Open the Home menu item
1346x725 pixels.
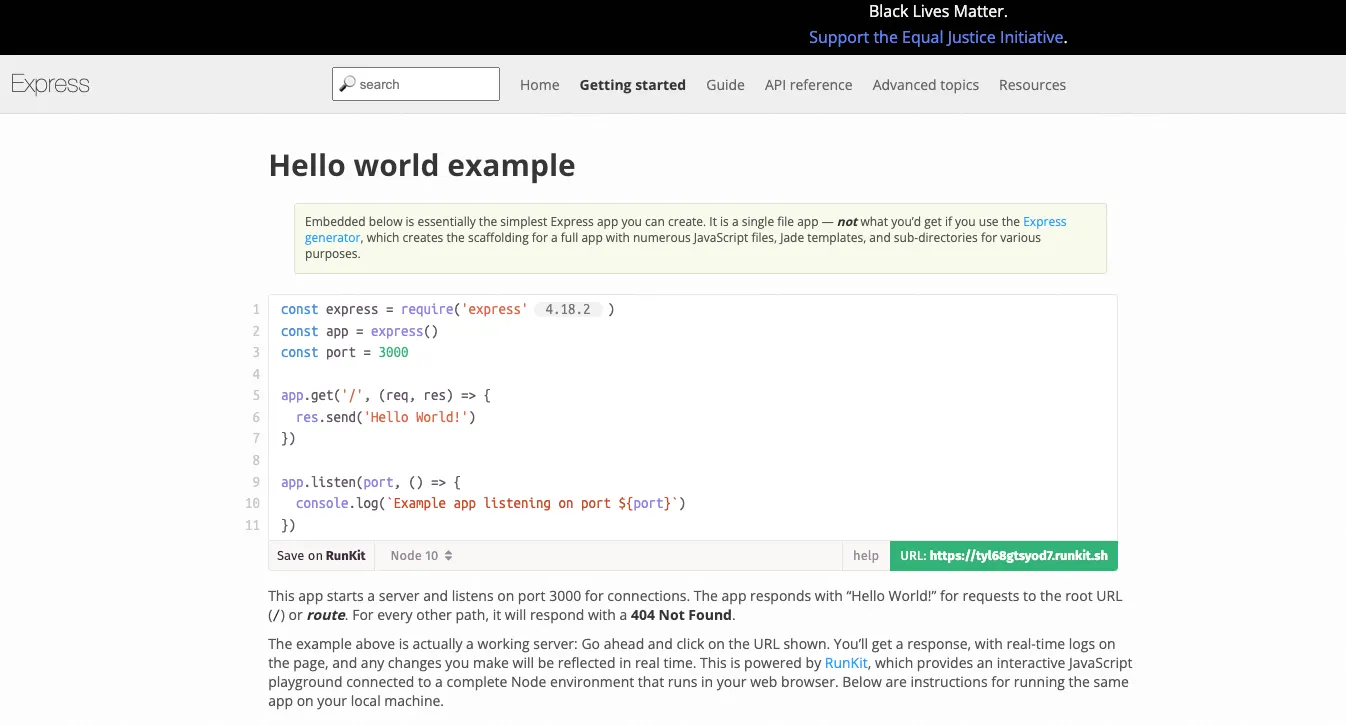point(540,85)
